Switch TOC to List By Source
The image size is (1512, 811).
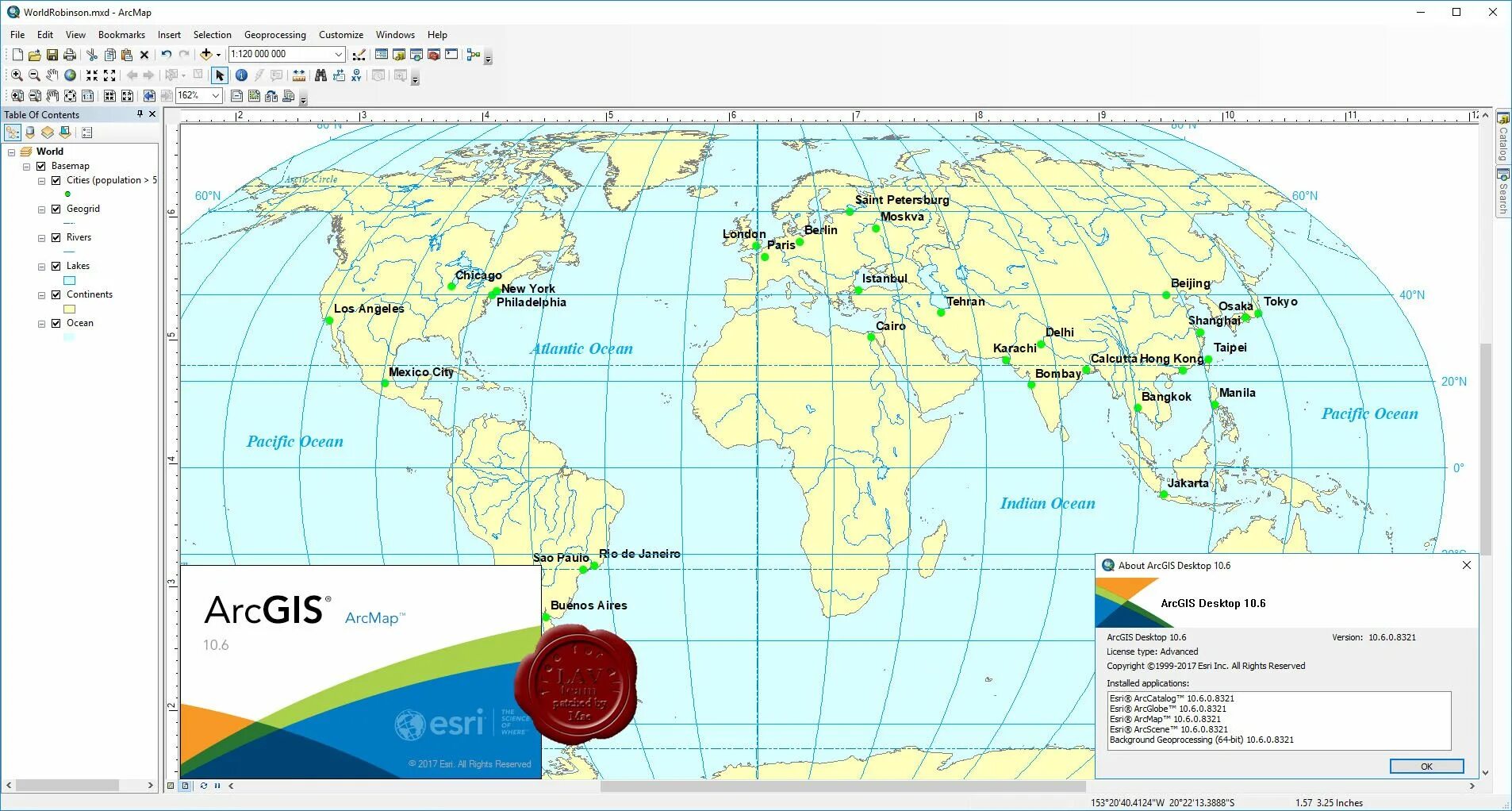(30, 133)
